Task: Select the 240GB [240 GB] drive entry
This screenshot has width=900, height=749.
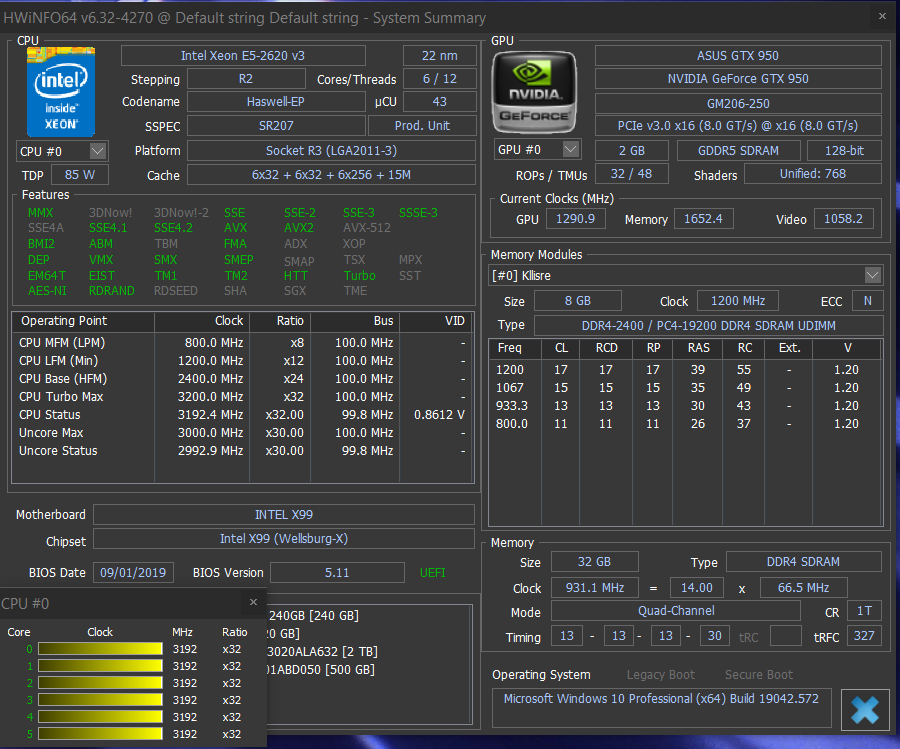Action: (x=313, y=616)
